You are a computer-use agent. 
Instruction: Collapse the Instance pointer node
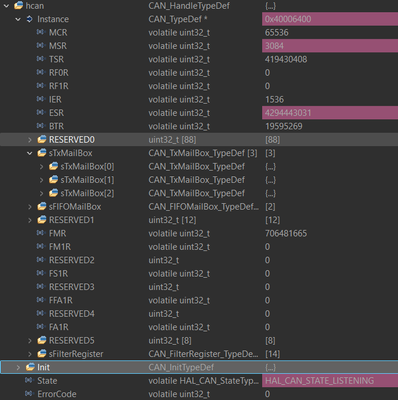[18, 19]
